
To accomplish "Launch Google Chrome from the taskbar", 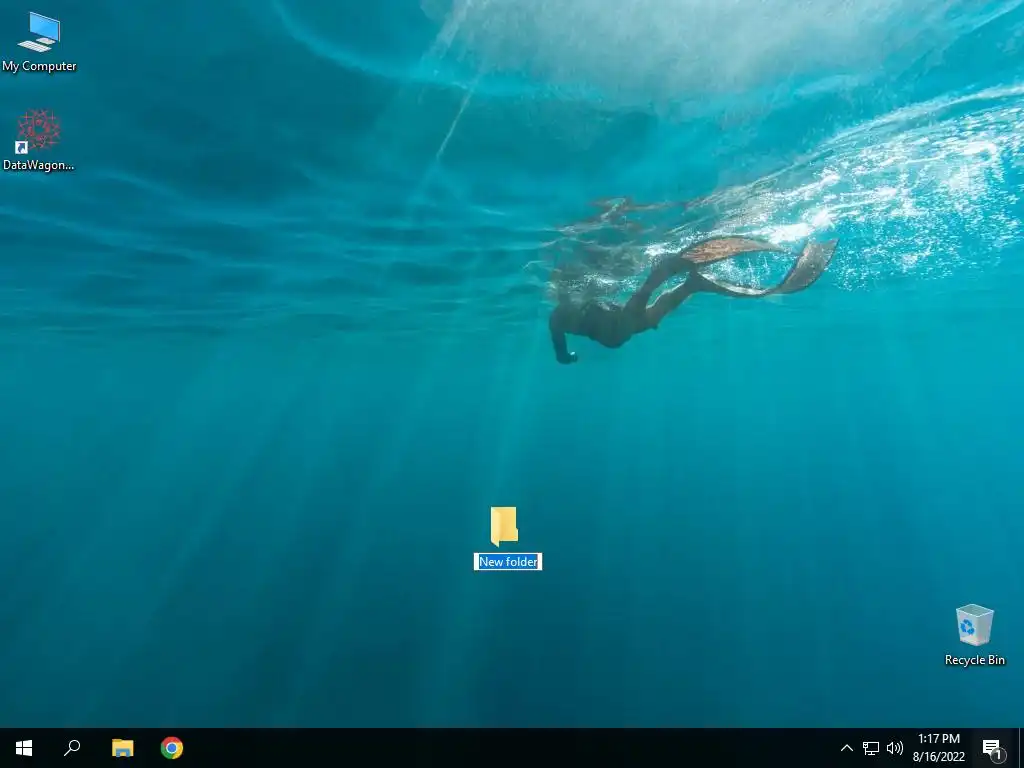I will (x=172, y=748).
